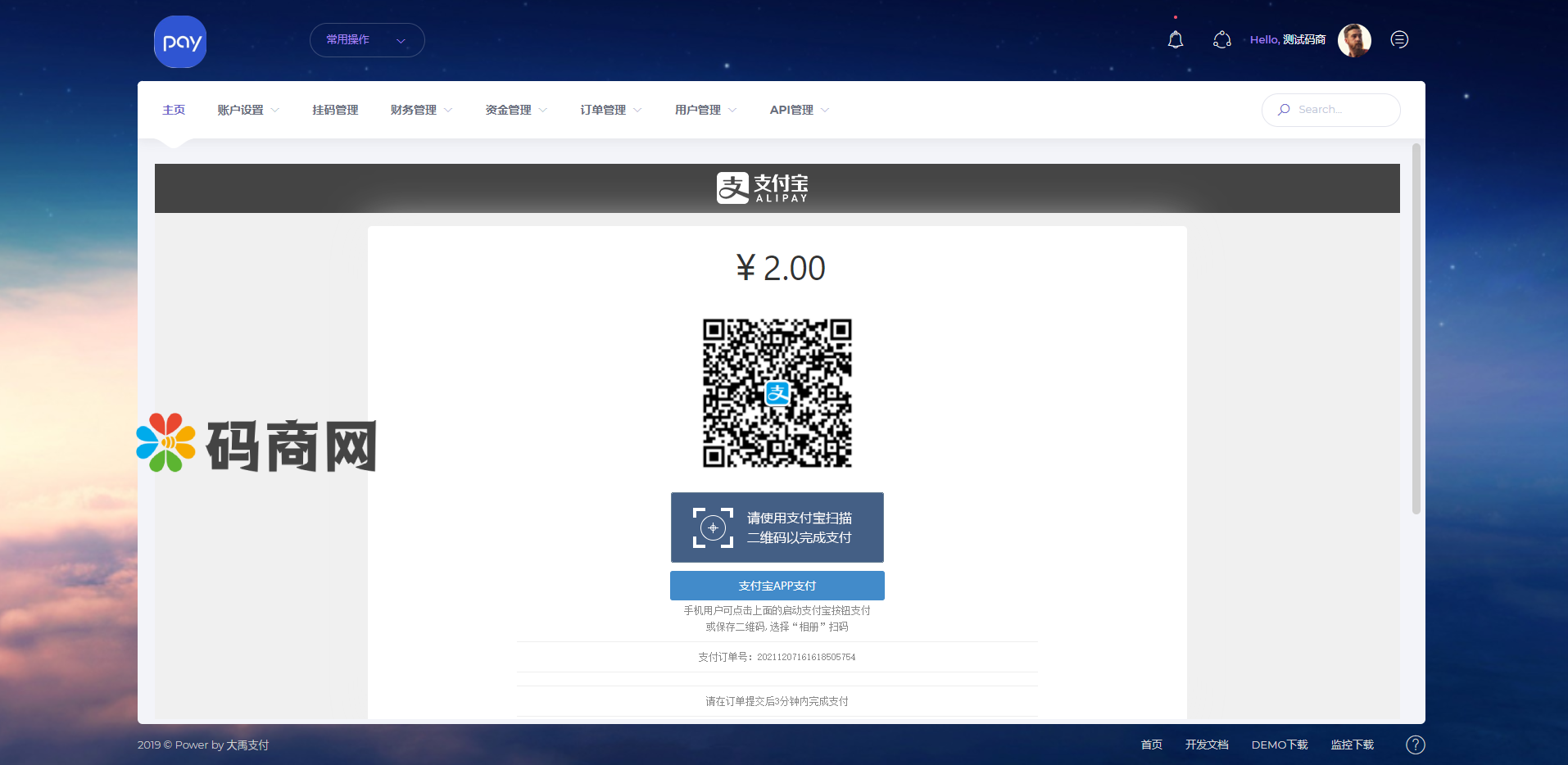Click the vertical page scrollbar

tap(1416, 328)
